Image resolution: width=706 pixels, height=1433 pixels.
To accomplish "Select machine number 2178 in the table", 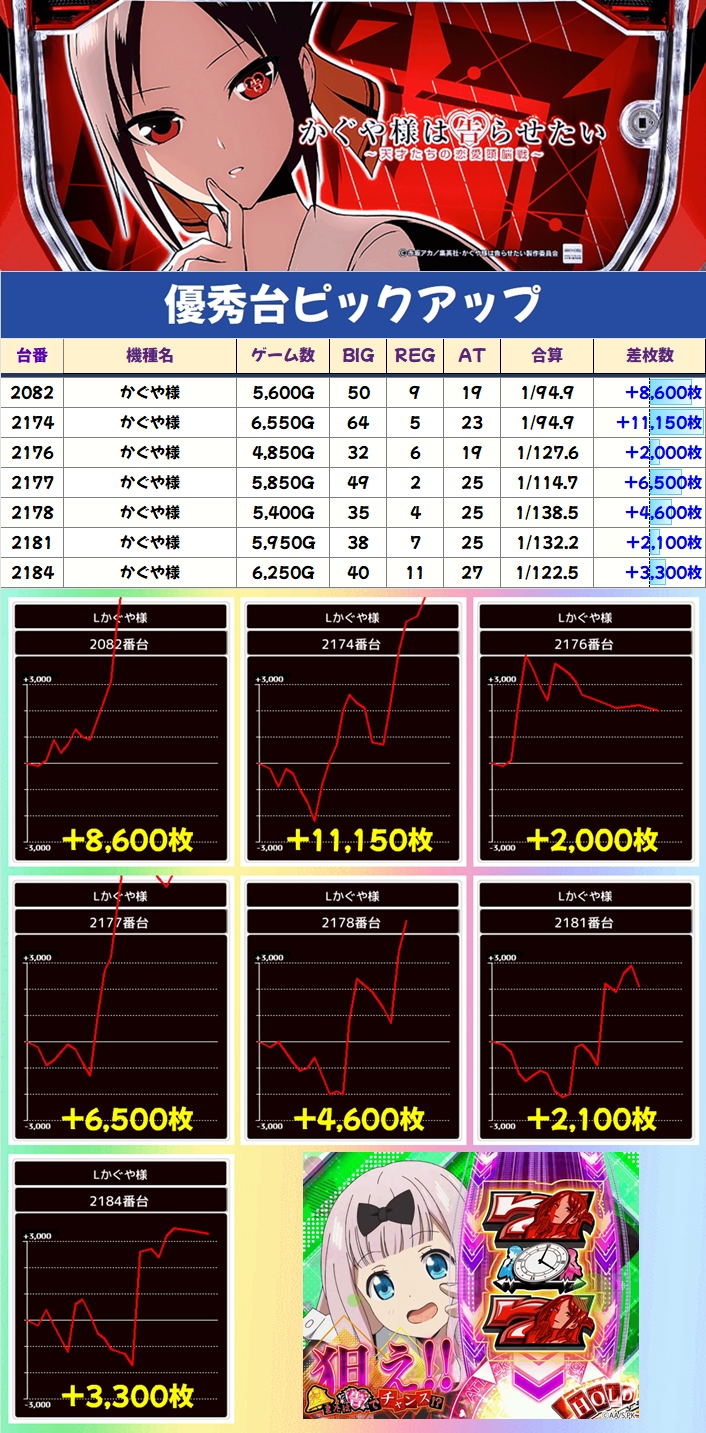I will click(32, 513).
